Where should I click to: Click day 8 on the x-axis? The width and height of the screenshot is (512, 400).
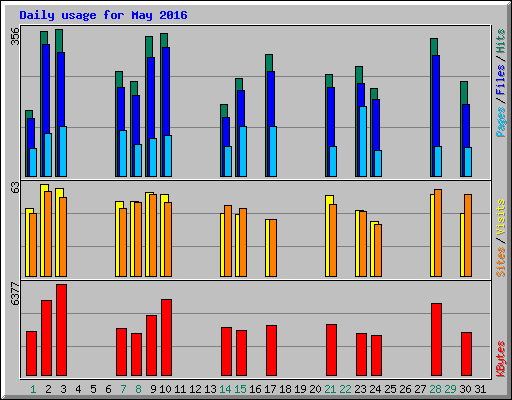138,389
